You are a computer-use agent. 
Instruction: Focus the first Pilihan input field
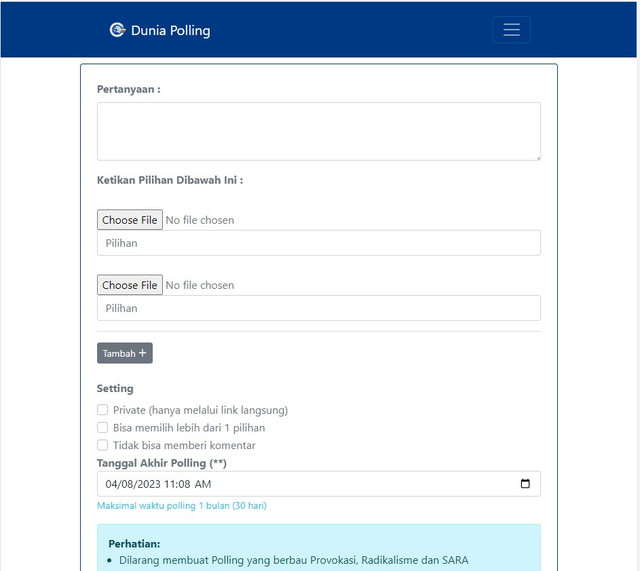(x=319, y=243)
